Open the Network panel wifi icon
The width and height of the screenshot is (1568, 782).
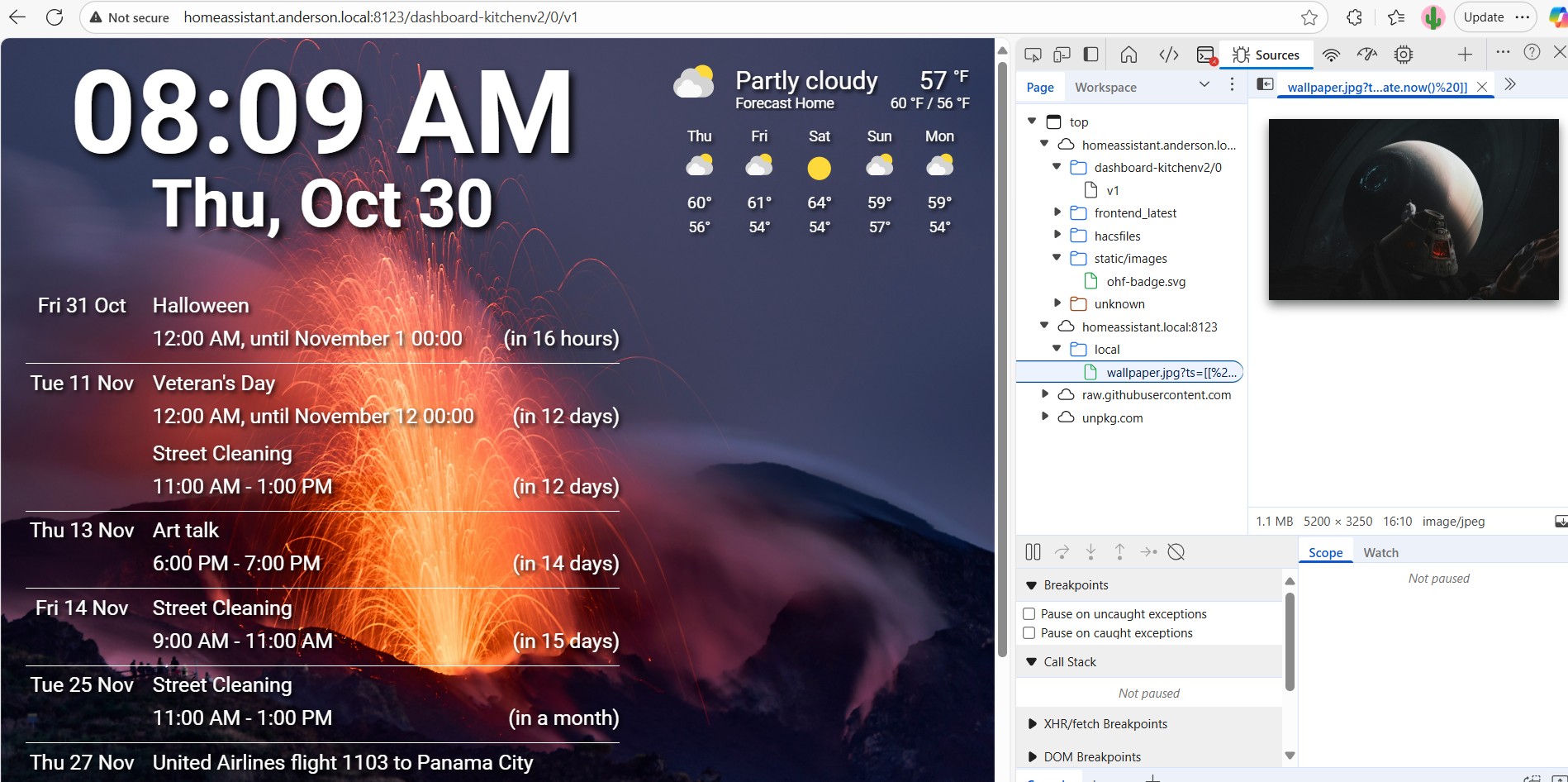pos(1330,55)
